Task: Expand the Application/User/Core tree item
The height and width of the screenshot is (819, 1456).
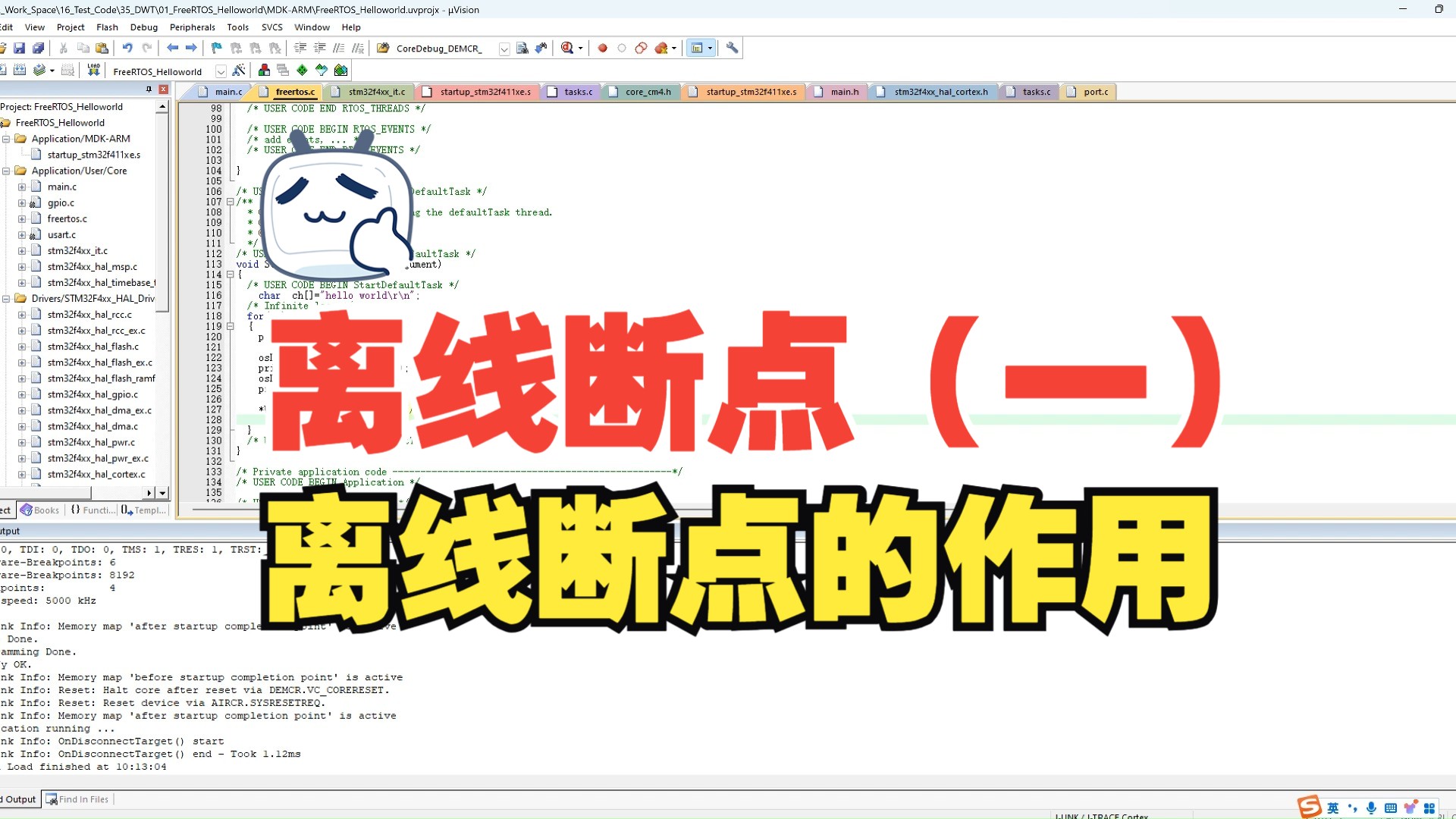Action: coord(6,170)
